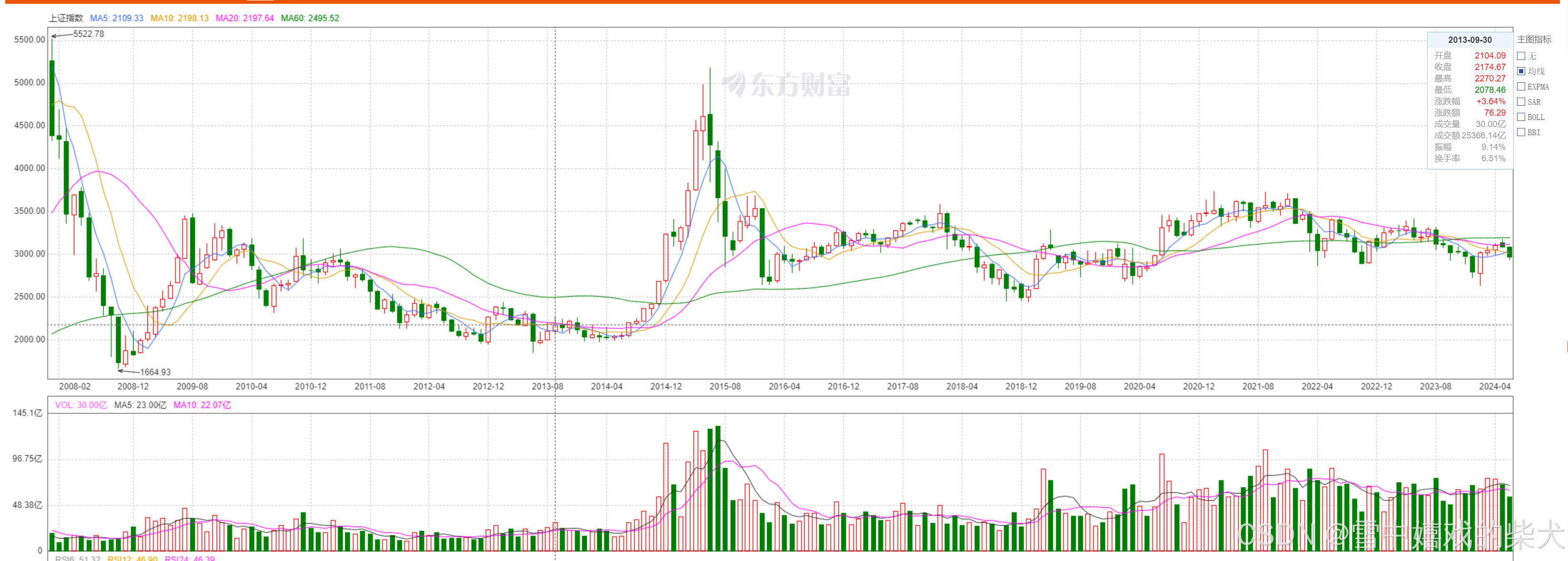The height and width of the screenshot is (561, 1568).
Task: Click the 2015-08 date axis label
Action: [725, 386]
